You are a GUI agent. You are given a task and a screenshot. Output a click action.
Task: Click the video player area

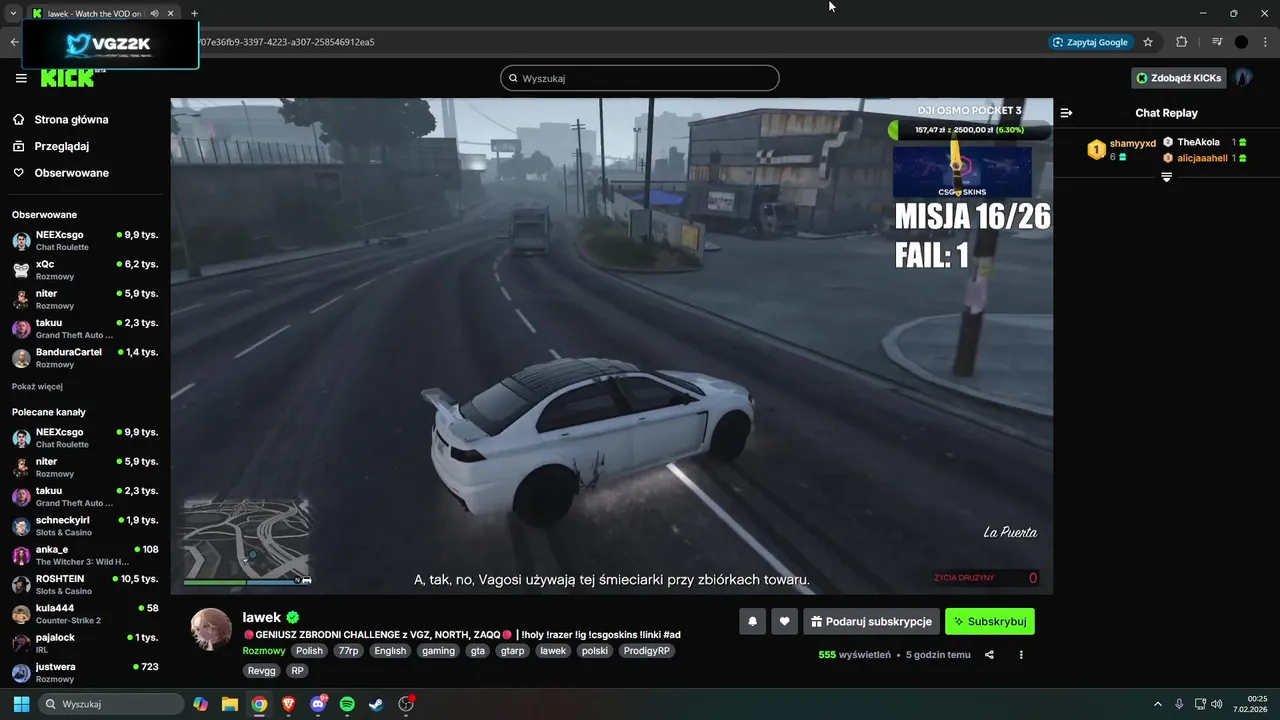[611, 346]
